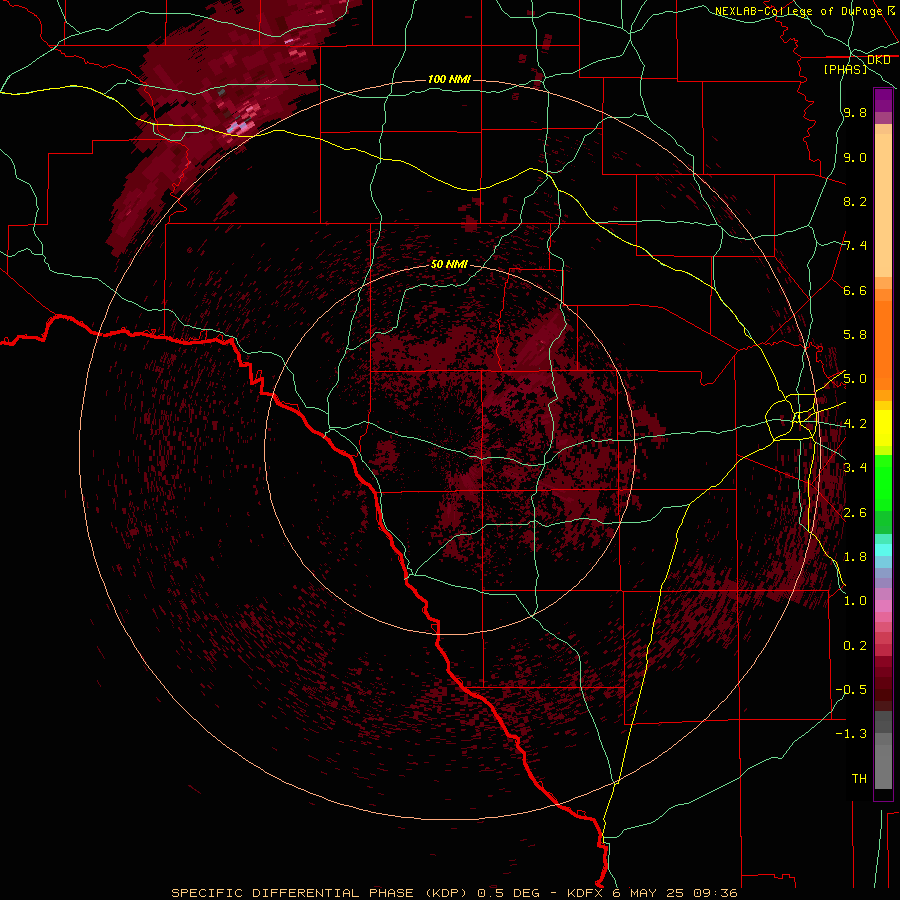
Task: Click the 1.0 scale value
Action: pyautogui.click(x=855, y=601)
